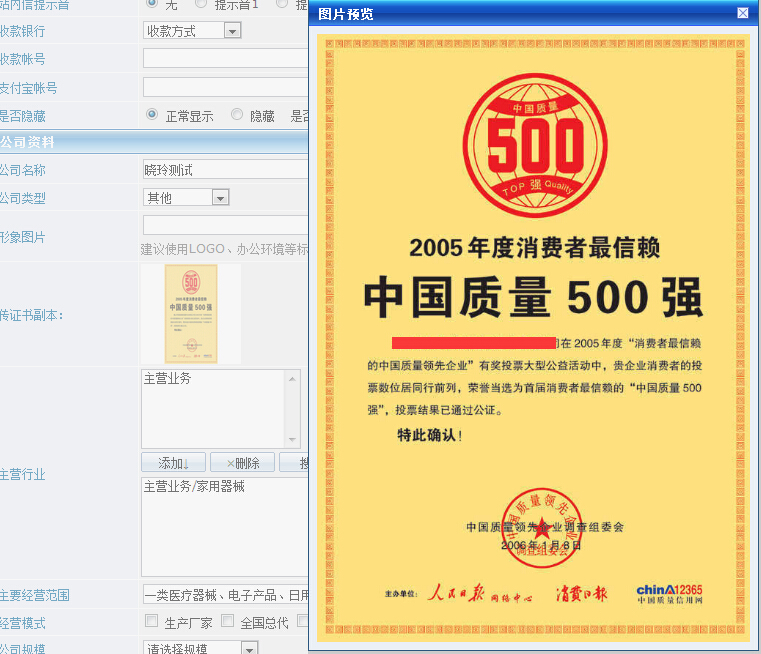
Task: Select 主营业务 in the industry list
Action: [167, 378]
